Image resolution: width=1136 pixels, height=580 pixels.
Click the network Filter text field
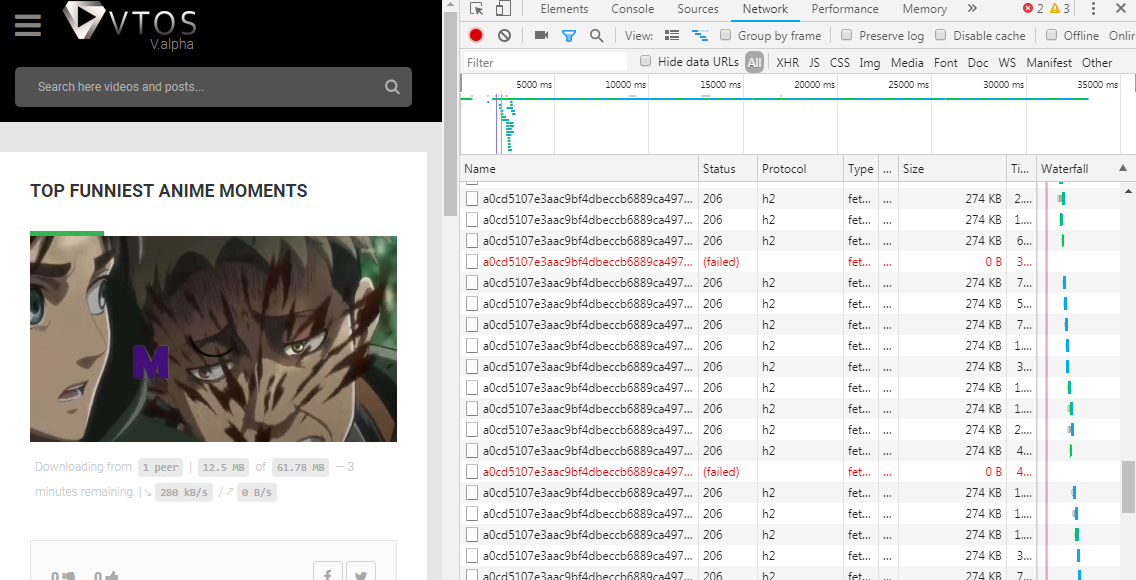(x=545, y=62)
